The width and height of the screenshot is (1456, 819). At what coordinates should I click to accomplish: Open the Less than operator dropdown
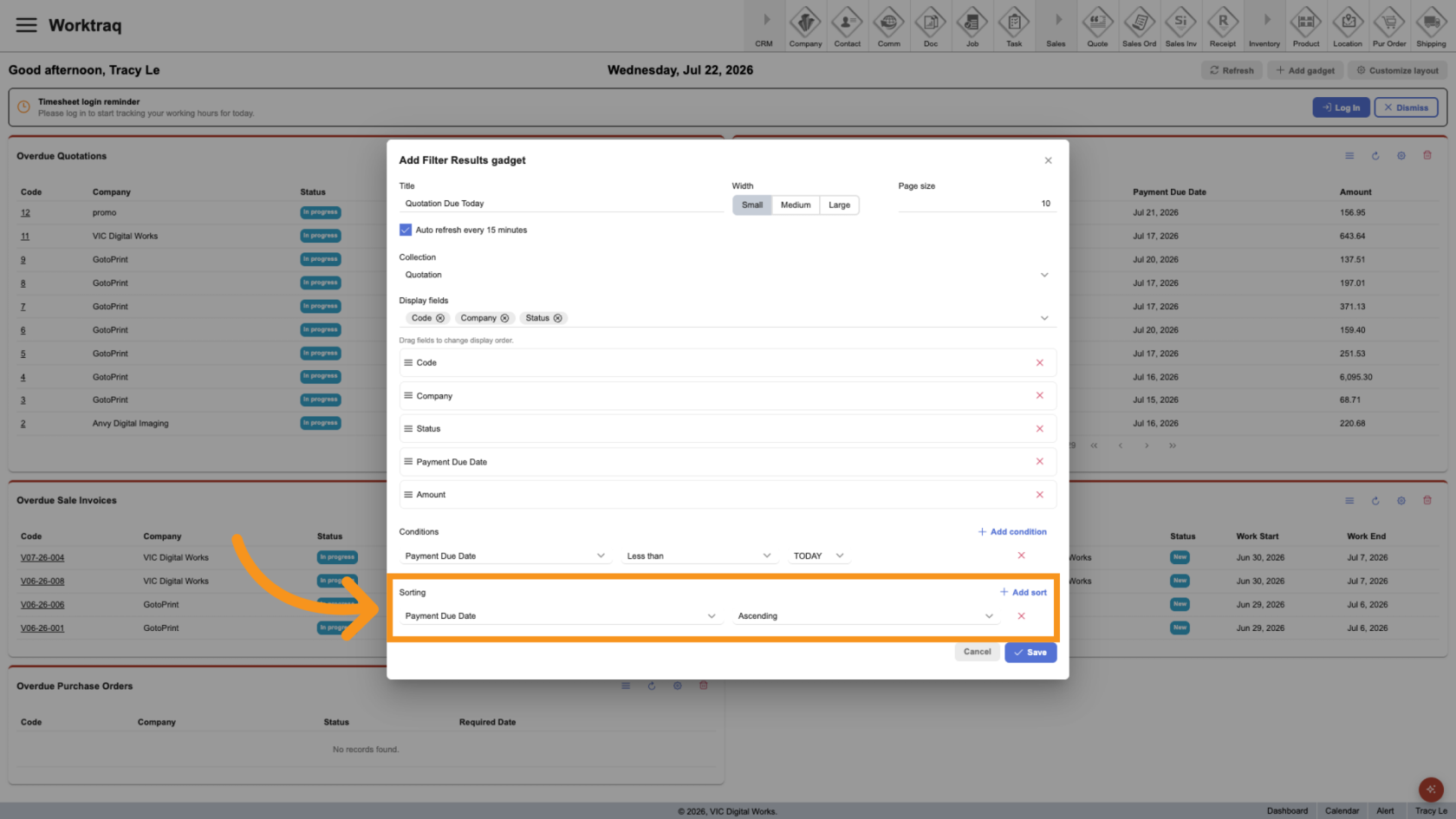(x=699, y=556)
